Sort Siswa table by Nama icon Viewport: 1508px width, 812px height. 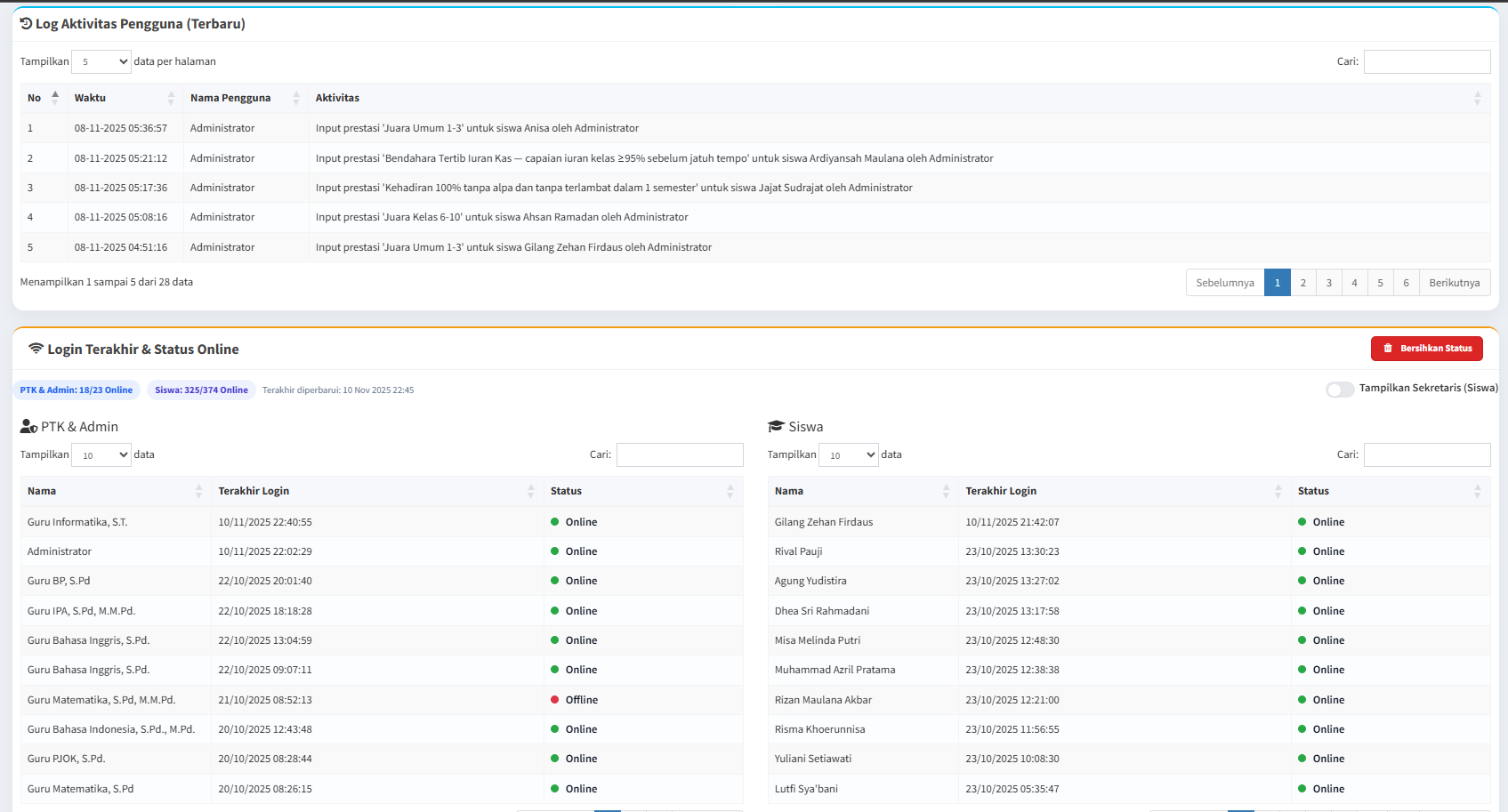pyautogui.click(x=946, y=491)
